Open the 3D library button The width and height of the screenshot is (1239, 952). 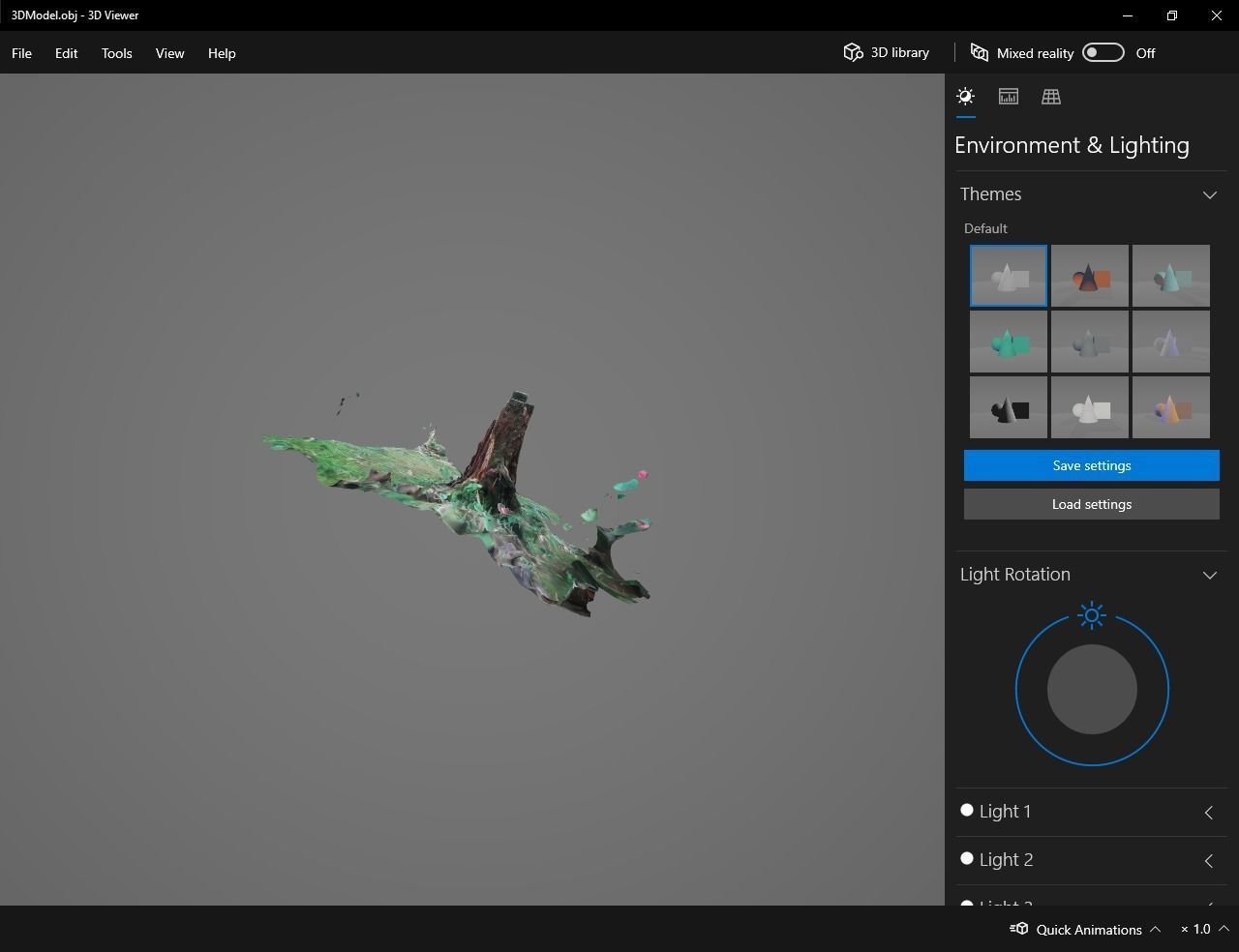coord(887,52)
